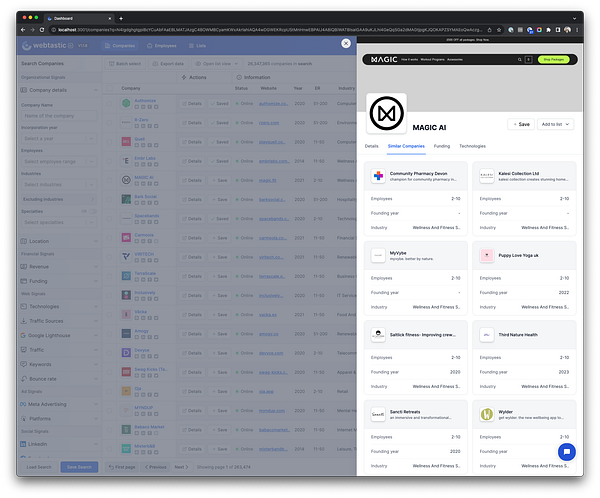The image size is (600, 498).
Task: Save the MAGIC AI company
Action: 521,124
